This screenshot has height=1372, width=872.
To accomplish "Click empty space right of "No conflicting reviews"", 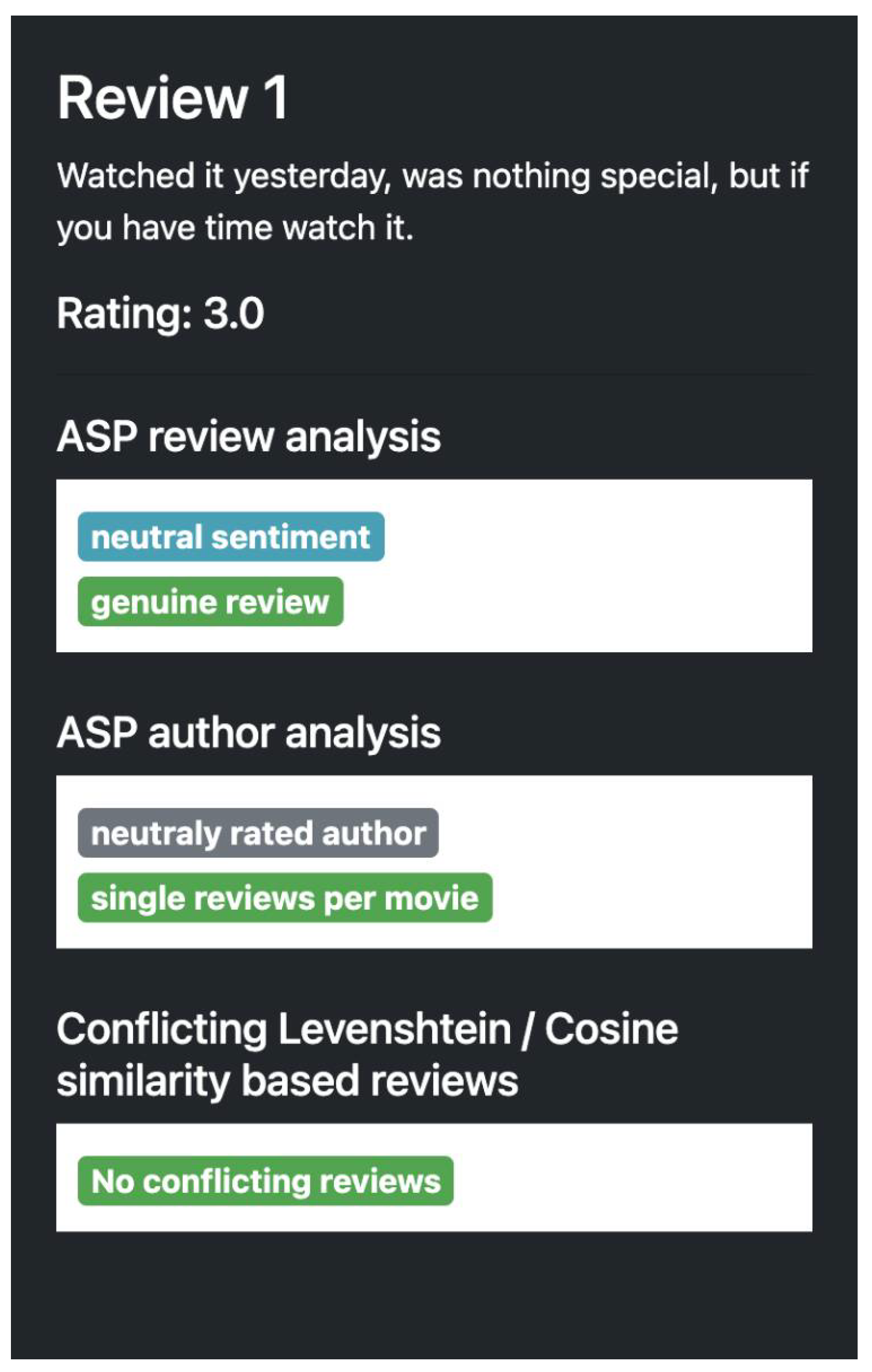I will pyautogui.click(x=633, y=1181).
